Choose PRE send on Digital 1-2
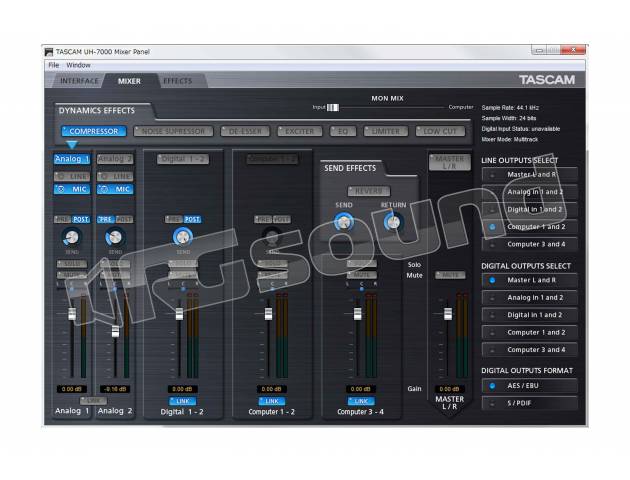The image size is (630, 480). [x=174, y=219]
